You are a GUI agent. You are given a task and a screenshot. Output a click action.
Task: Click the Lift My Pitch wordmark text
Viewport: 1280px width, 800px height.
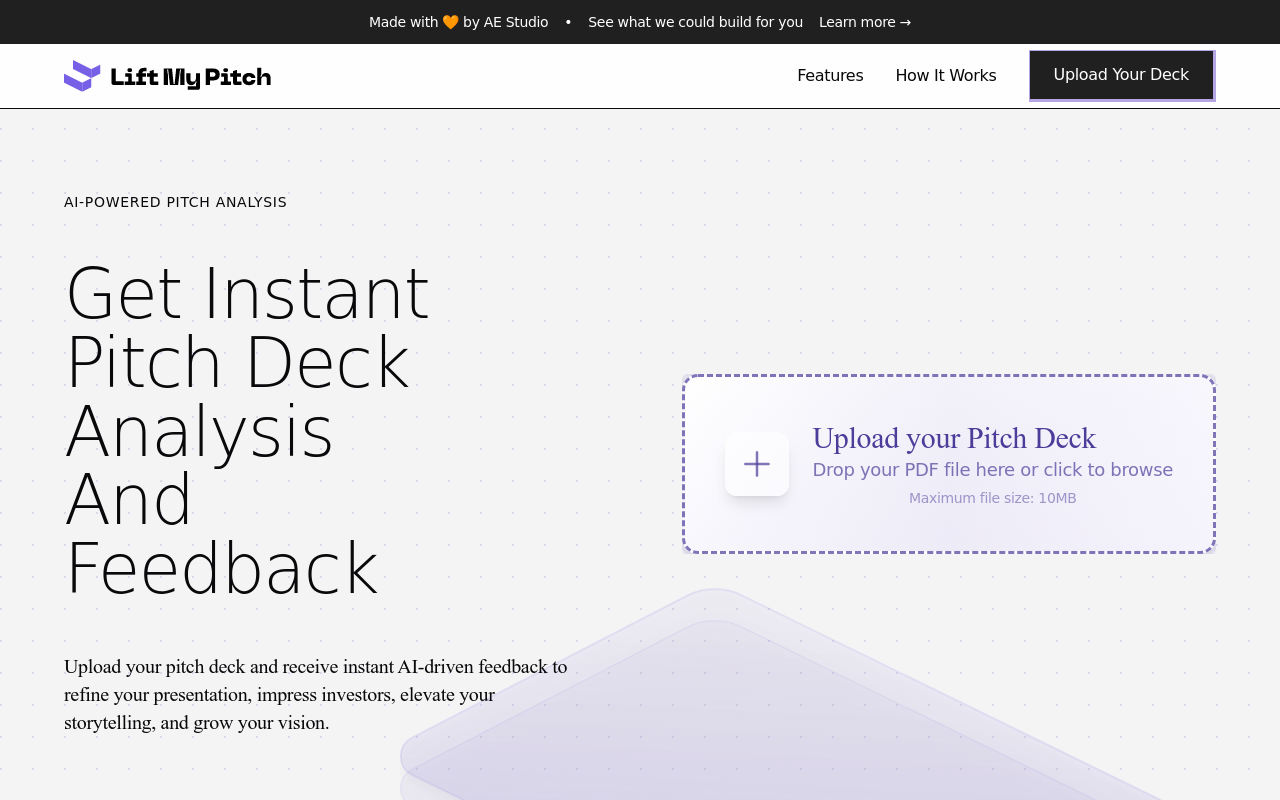coord(190,77)
